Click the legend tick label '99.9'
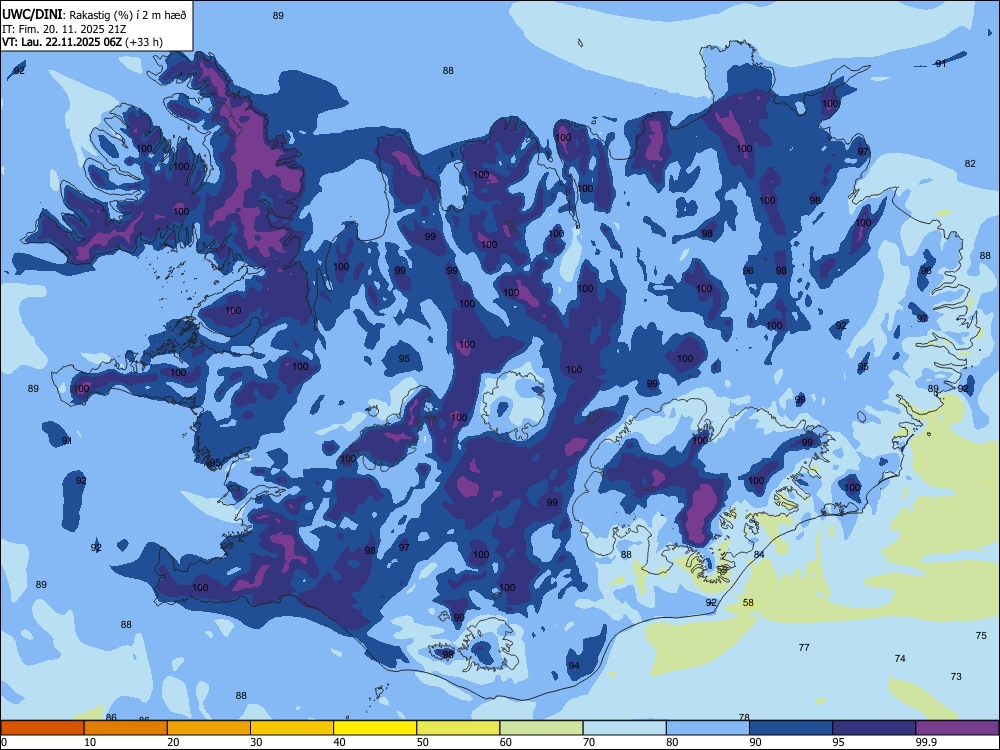 tap(926, 742)
